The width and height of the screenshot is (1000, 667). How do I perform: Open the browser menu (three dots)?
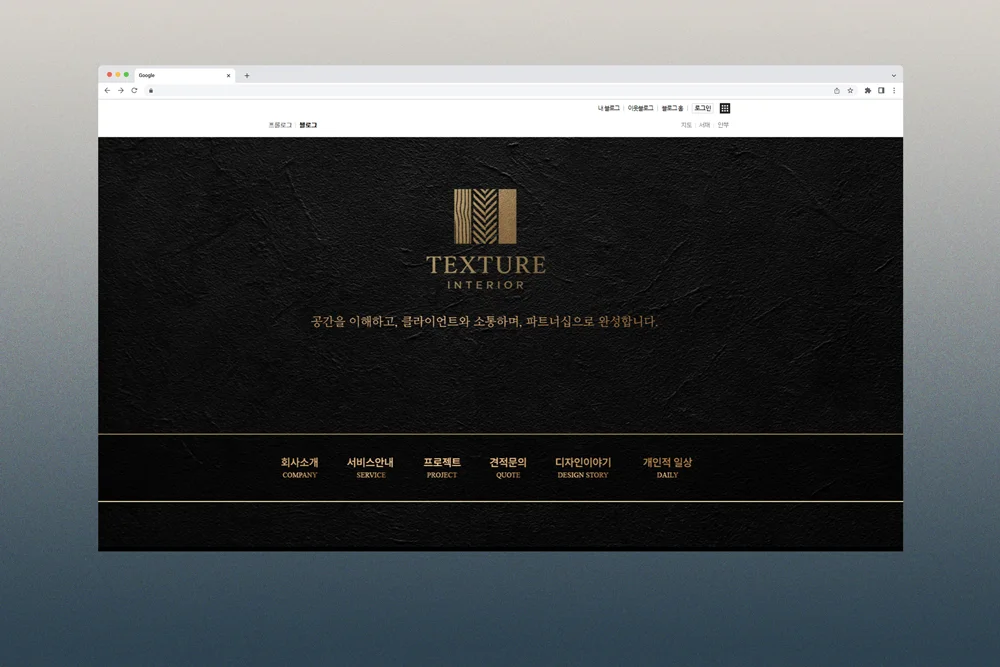coord(893,90)
